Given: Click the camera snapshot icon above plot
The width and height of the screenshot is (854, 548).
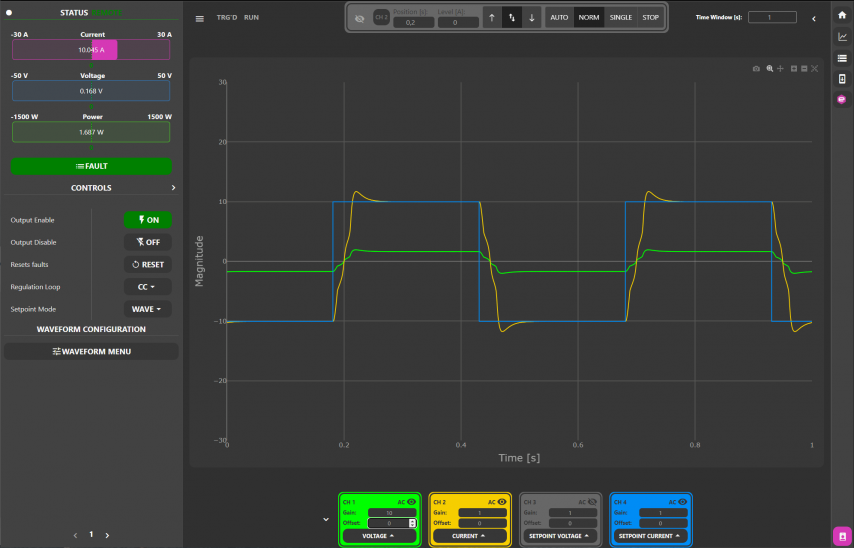Looking at the screenshot, I should tap(757, 69).
